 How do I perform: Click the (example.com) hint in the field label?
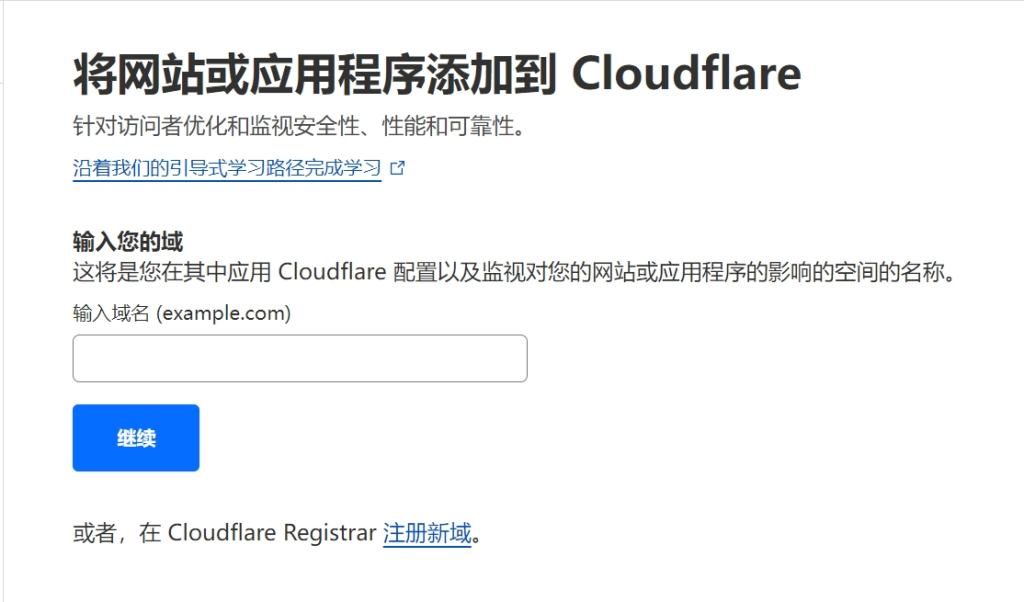[x=223, y=313]
